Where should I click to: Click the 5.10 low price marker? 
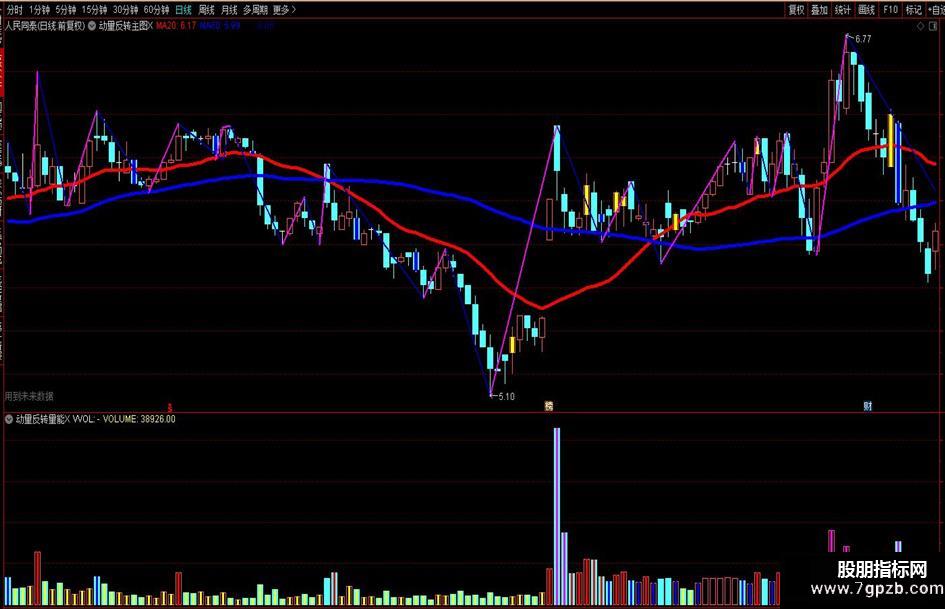tap(506, 397)
